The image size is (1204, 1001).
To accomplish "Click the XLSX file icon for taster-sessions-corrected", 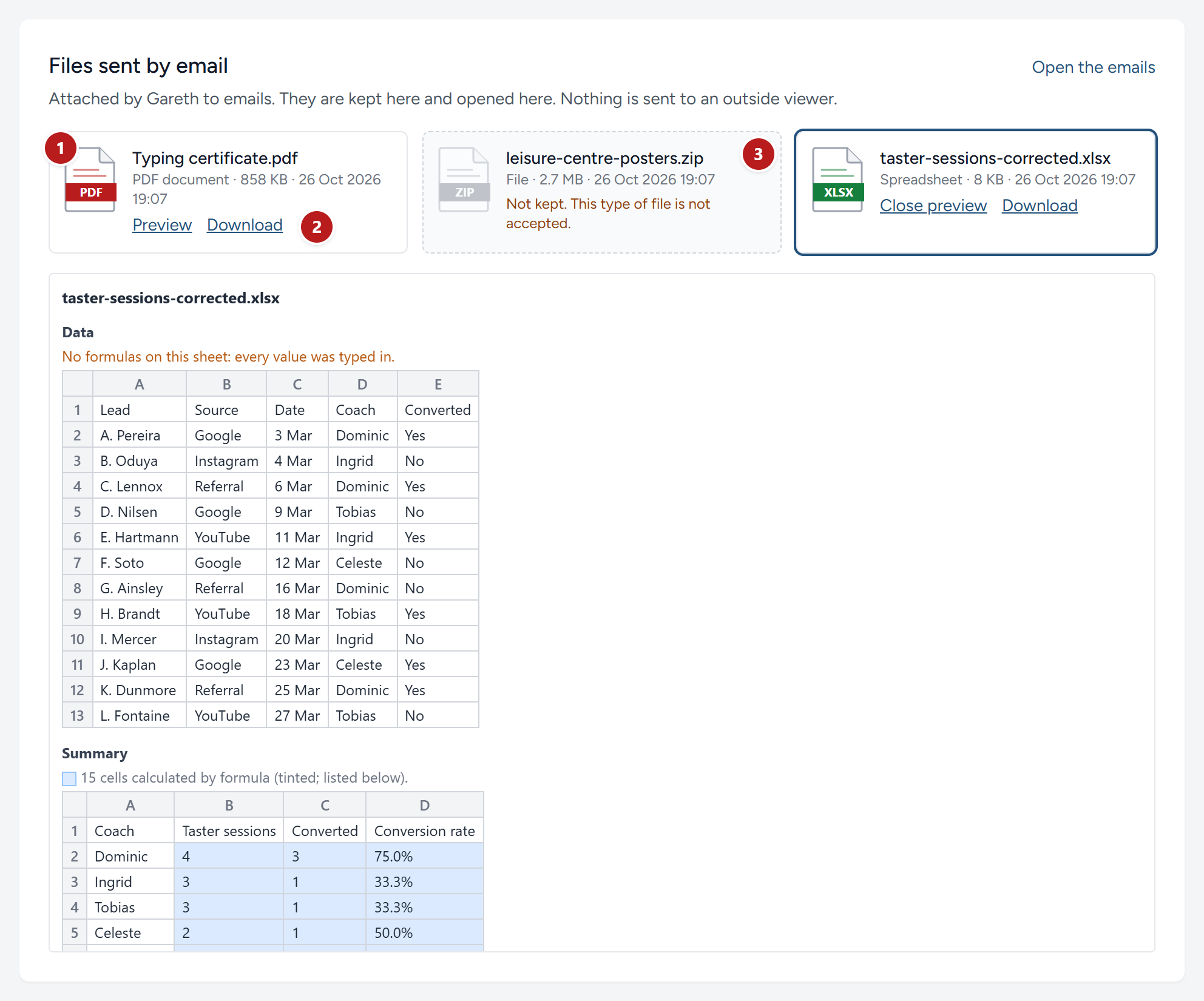I will coord(838,180).
